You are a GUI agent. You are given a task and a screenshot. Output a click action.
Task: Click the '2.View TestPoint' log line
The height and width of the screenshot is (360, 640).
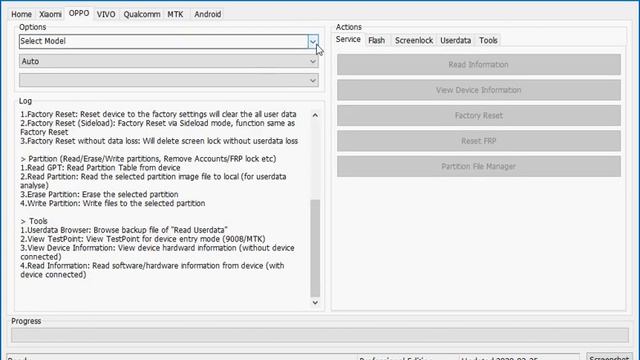tap(143, 239)
